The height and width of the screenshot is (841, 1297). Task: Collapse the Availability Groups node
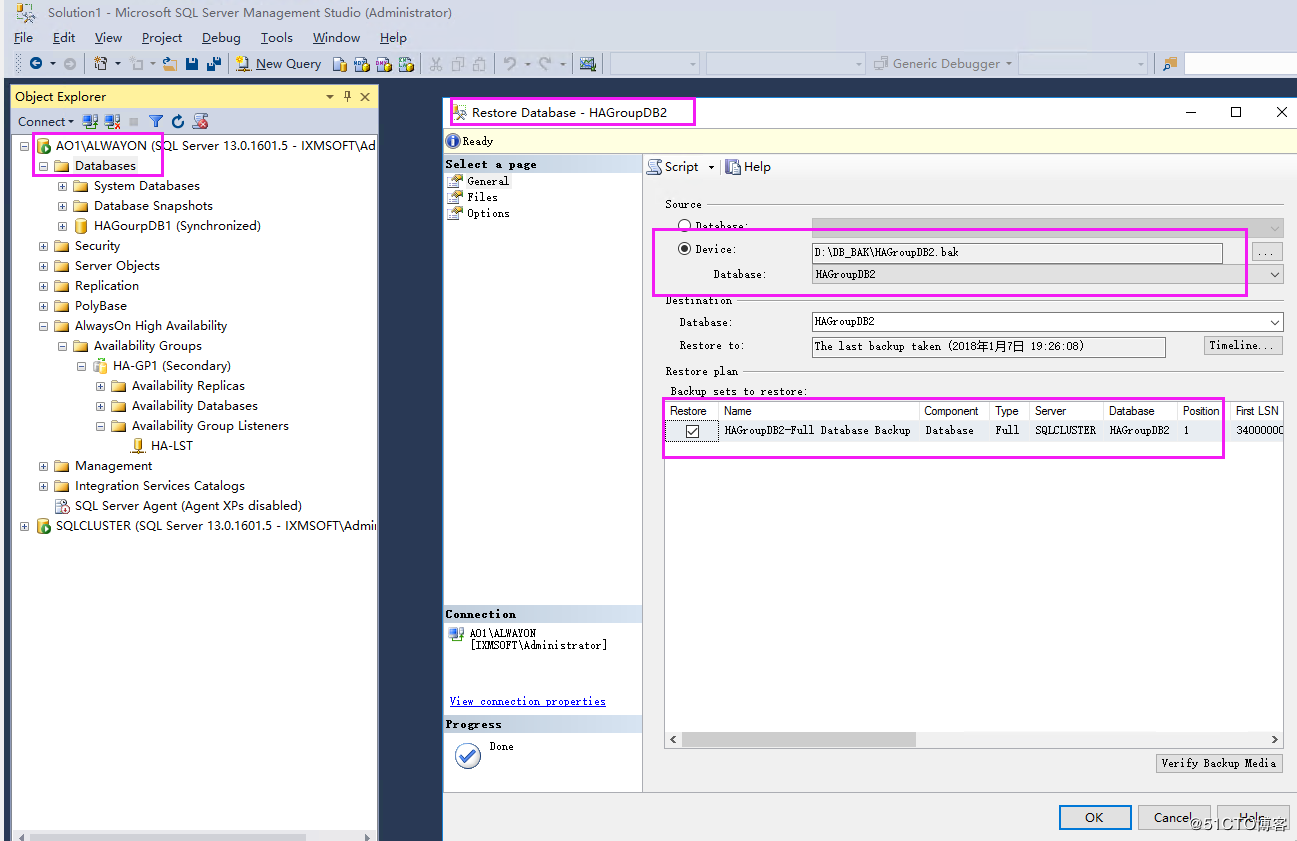click(61, 345)
